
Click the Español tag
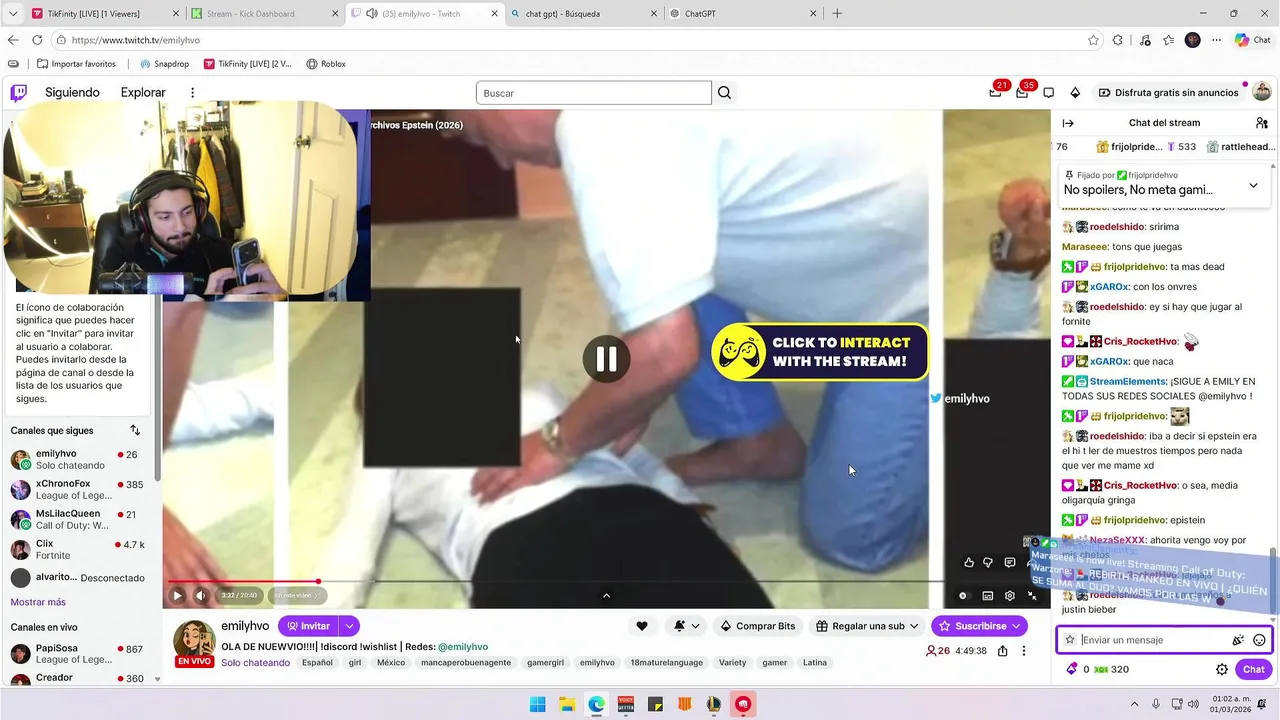coord(317,663)
